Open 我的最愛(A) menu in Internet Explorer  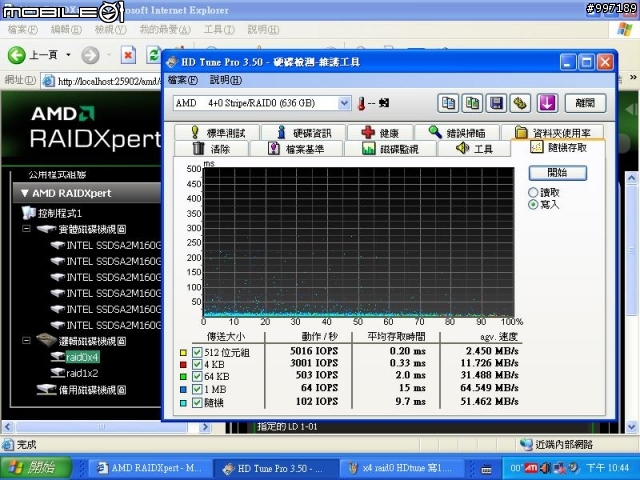click(165, 30)
